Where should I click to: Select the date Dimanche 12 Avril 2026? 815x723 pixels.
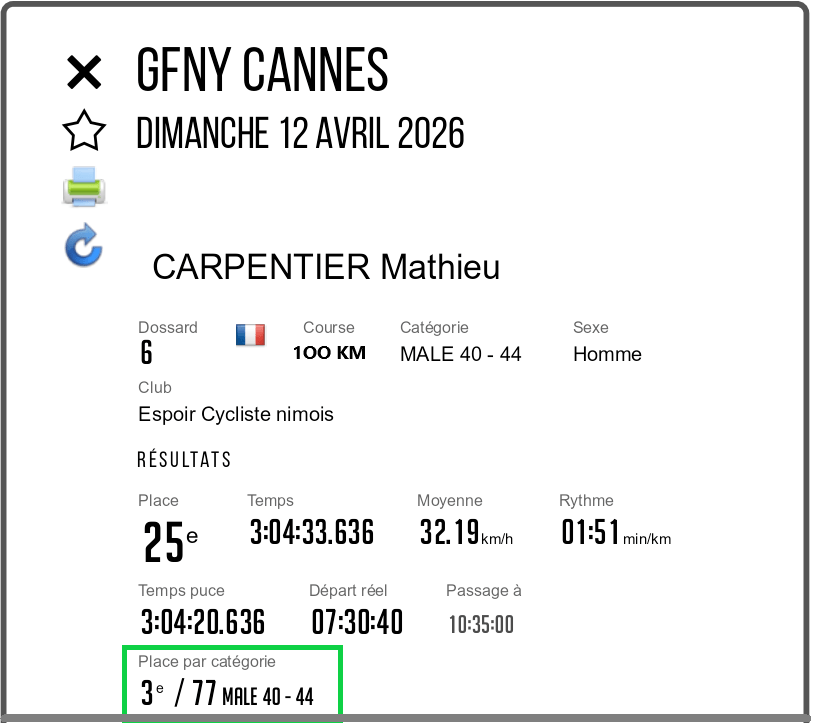point(300,133)
